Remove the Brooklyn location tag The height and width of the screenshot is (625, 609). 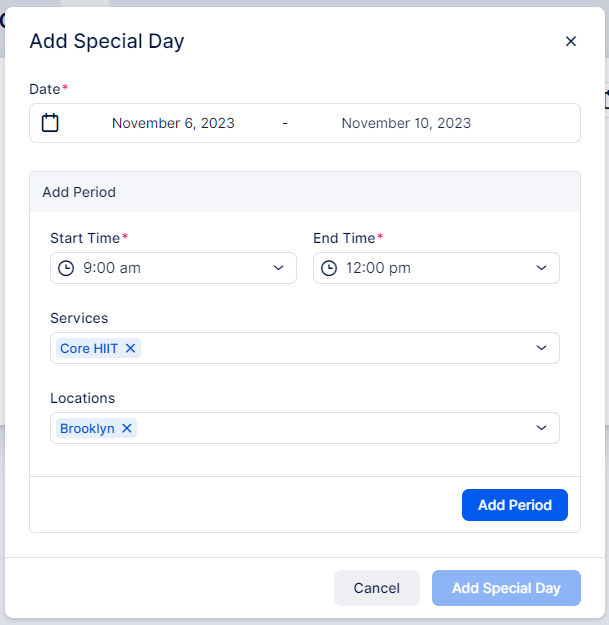(127, 428)
